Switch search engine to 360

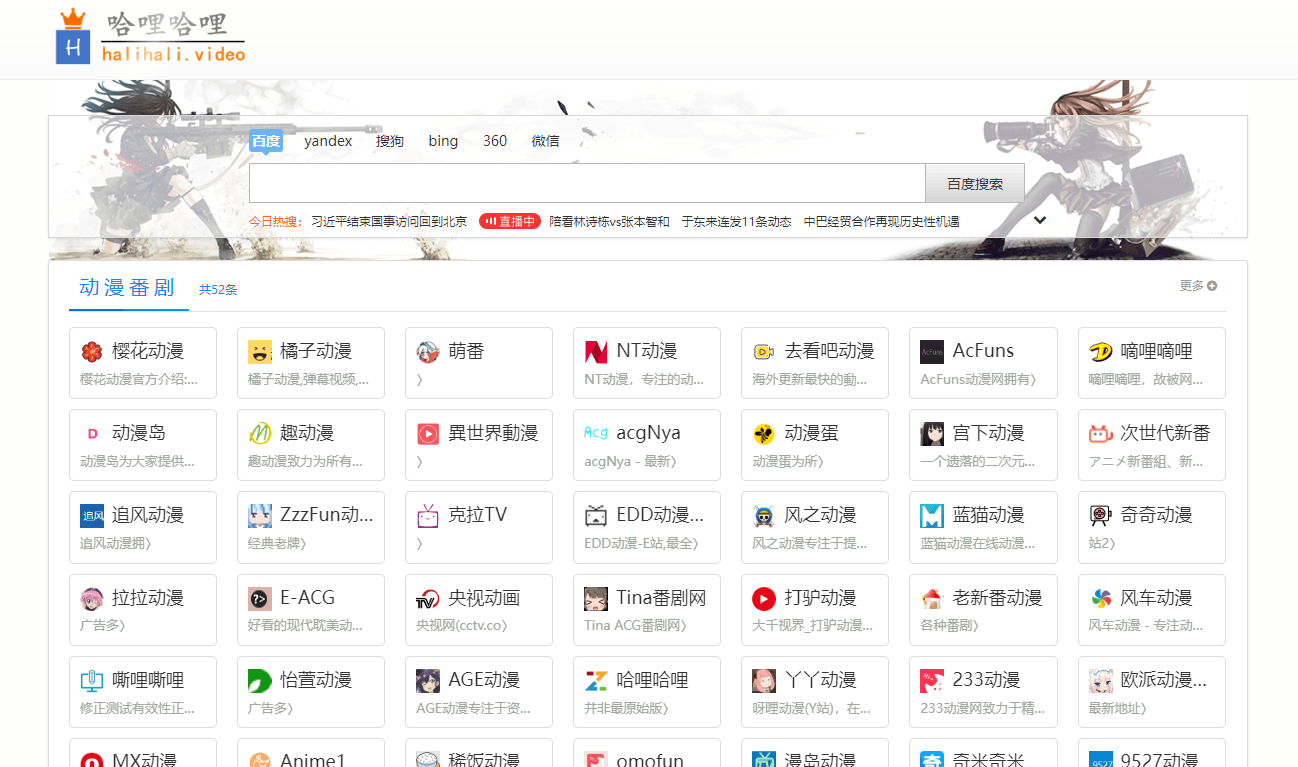coord(495,141)
